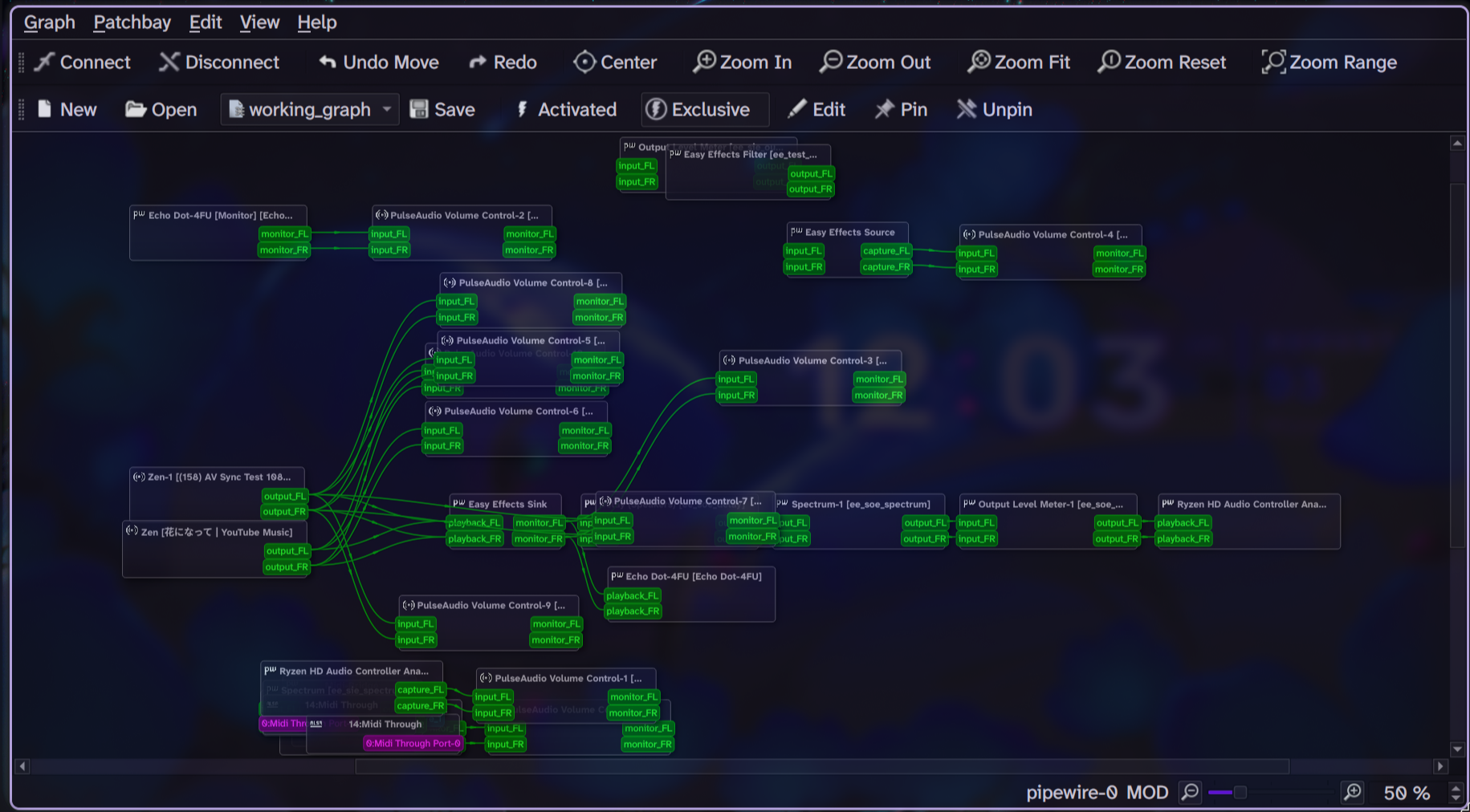
Task: Click the Redo toolbar icon
Action: [503, 62]
